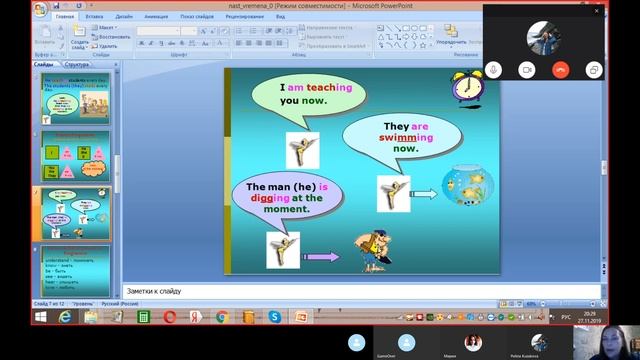Viewport: 640px width, 360px height.
Task: Open the Рецензирование ribbon tab
Action: (x=244, y=17)
